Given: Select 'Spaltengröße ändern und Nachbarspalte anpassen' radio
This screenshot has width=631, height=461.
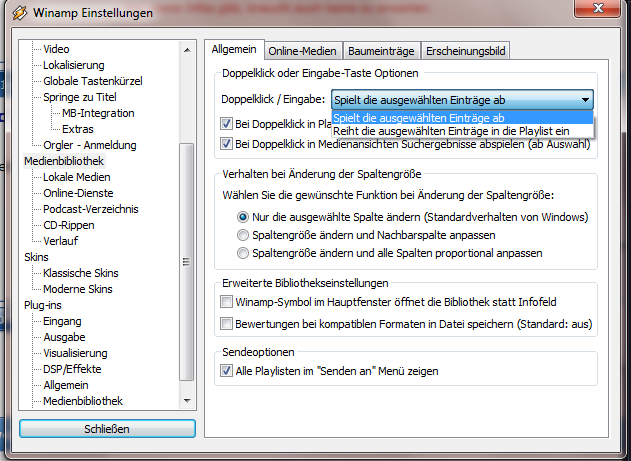Looking at the screenshot, I should (x=243, y=235).
